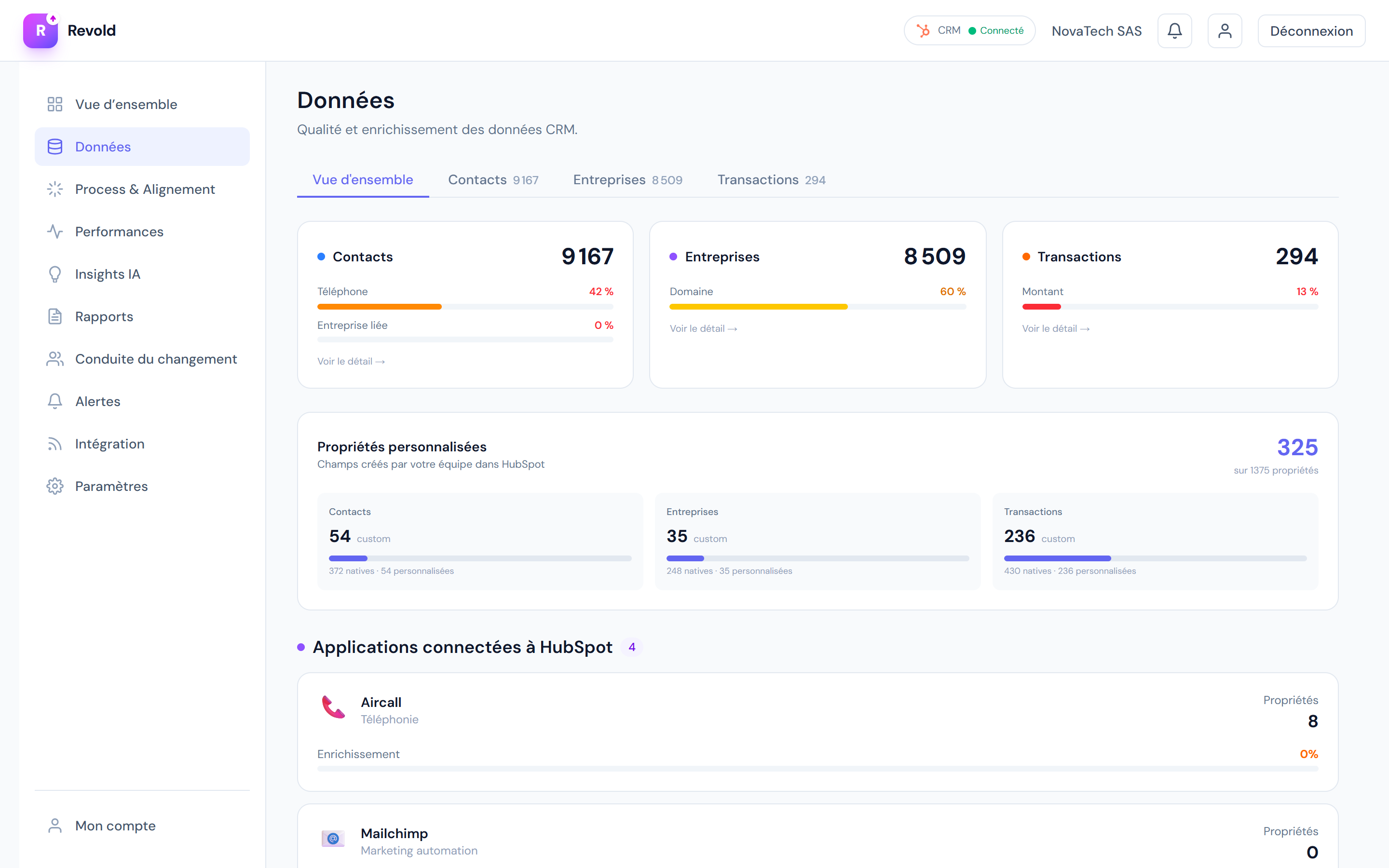Go to Conduite du changement section
The image size is (1389, 868).
coord(156,359)
